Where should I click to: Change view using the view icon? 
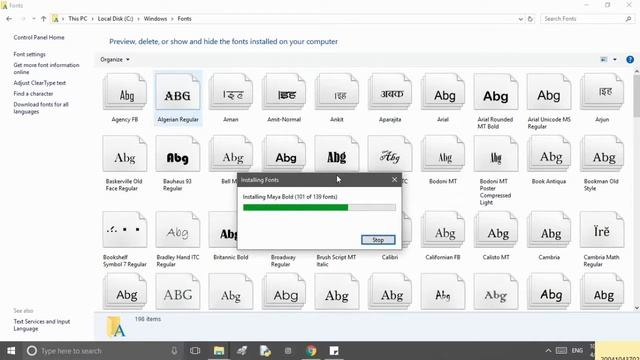point(604,60)
